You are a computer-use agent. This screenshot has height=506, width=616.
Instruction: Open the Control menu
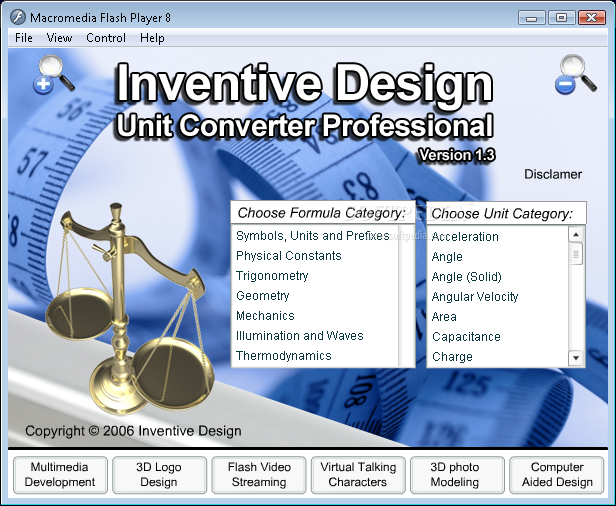coord(106,38)
